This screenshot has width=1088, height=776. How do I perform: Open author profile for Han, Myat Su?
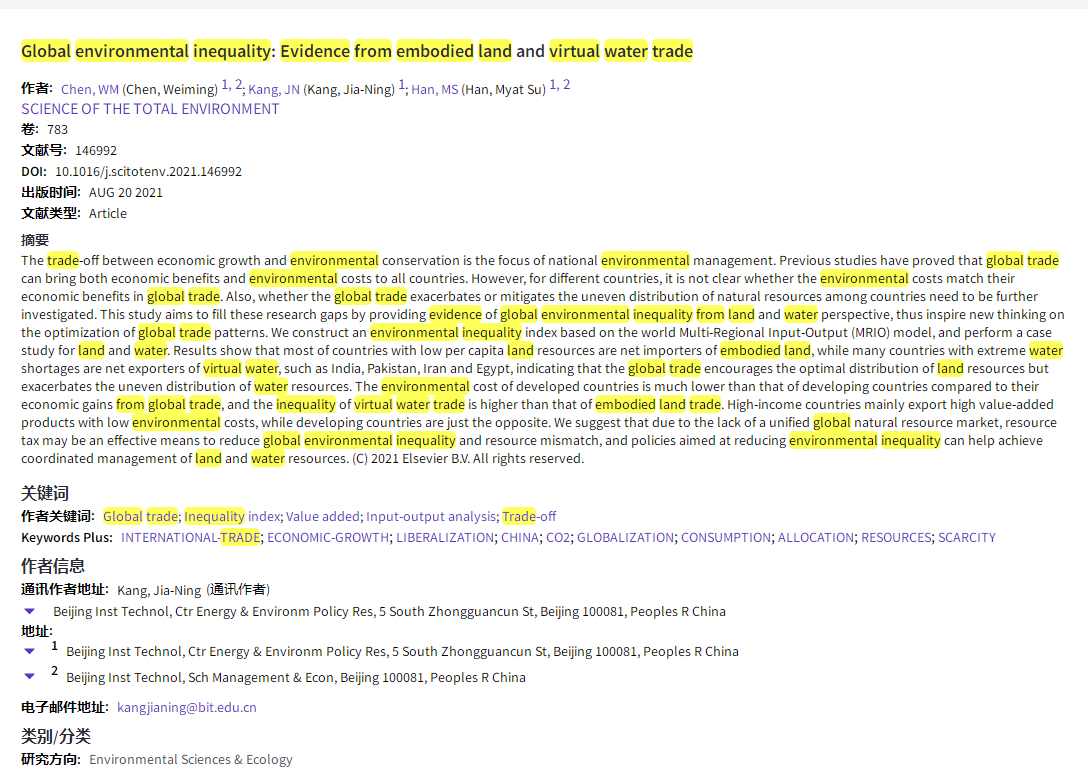[x=434, y=89]
